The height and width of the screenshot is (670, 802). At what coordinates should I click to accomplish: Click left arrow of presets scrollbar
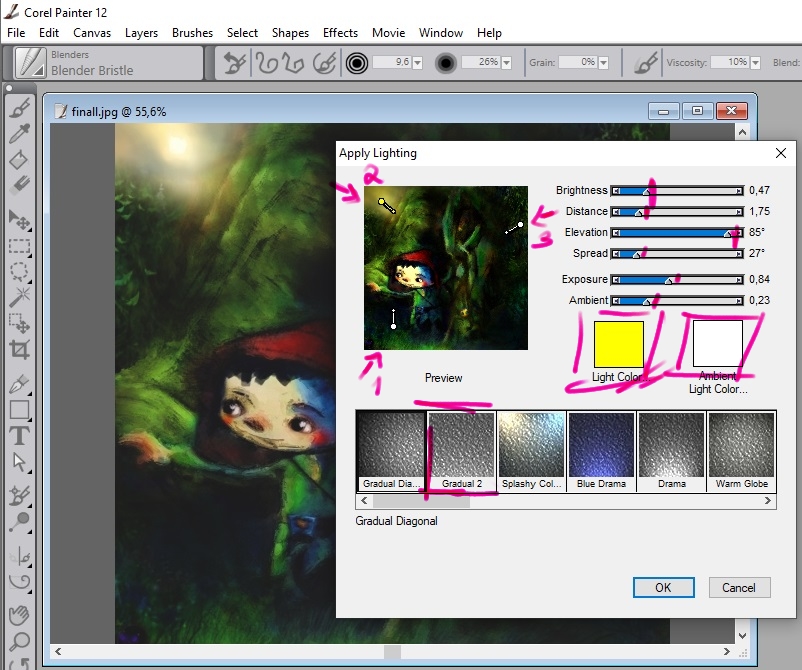(364, 501)
